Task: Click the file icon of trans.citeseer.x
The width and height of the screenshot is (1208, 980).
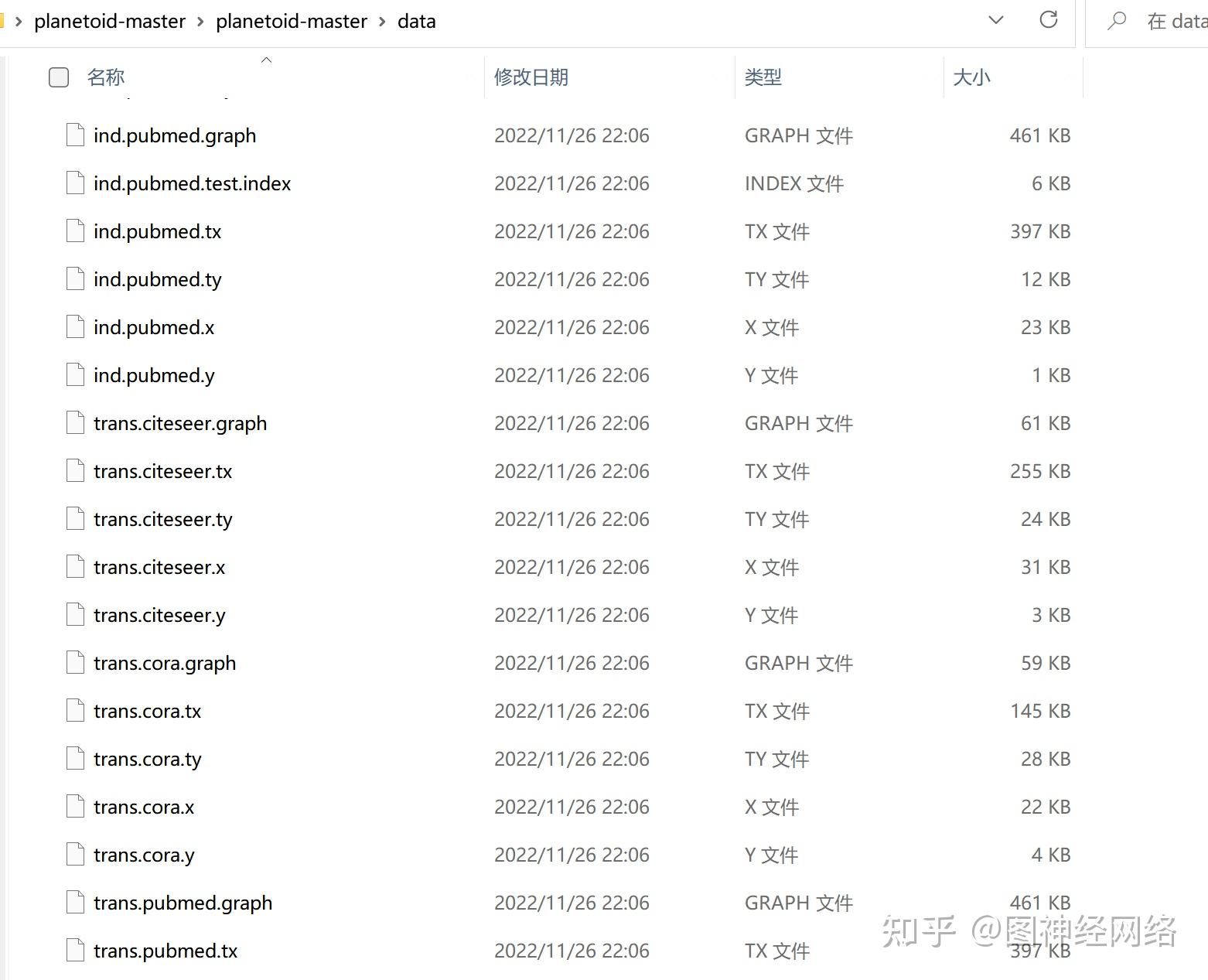Action: pos(75,567)
